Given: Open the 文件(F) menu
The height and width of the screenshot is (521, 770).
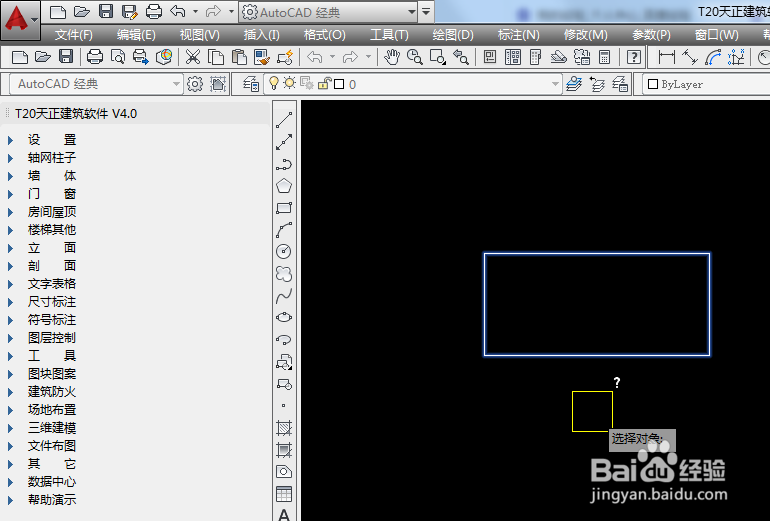Looking at the screenshot, I should click(x=74, y=35).
